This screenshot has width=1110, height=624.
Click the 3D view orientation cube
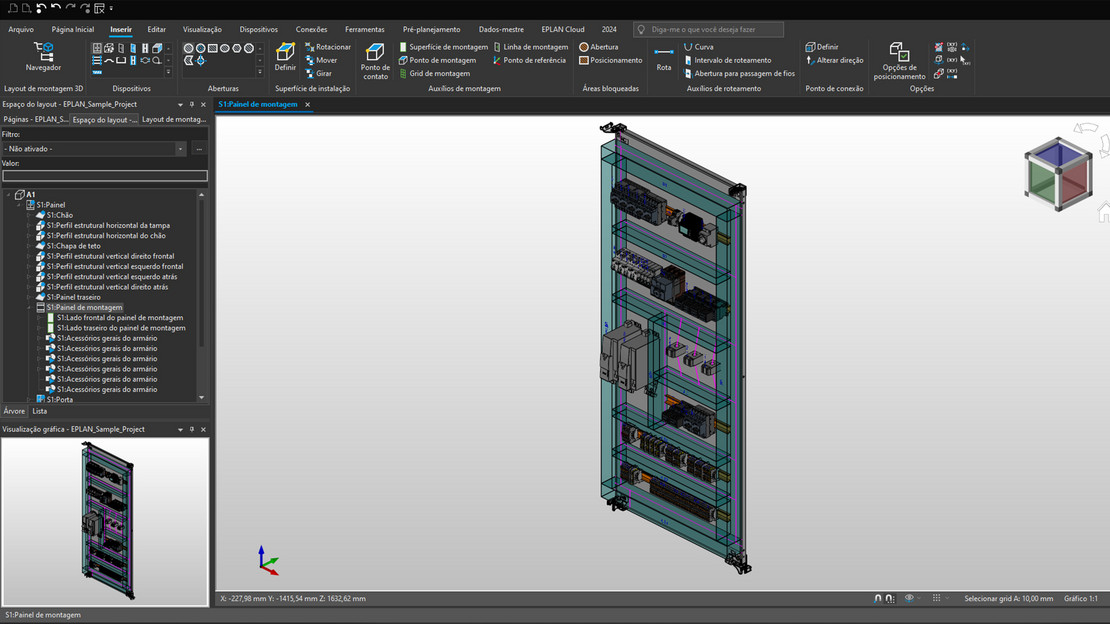point(1056,174)
